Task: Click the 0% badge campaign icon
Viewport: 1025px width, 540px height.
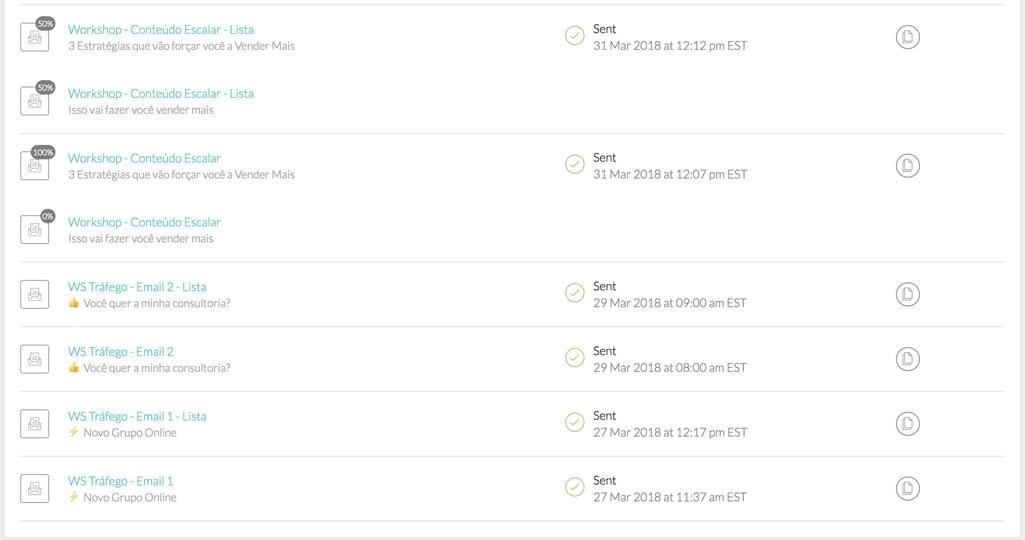Action: pyautogui.click(x=35, y=230)
